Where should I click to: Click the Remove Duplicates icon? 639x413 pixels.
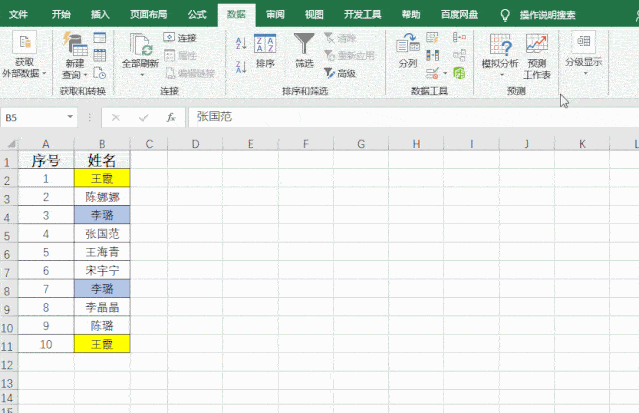pyautogui.click(x=432, y=55)
